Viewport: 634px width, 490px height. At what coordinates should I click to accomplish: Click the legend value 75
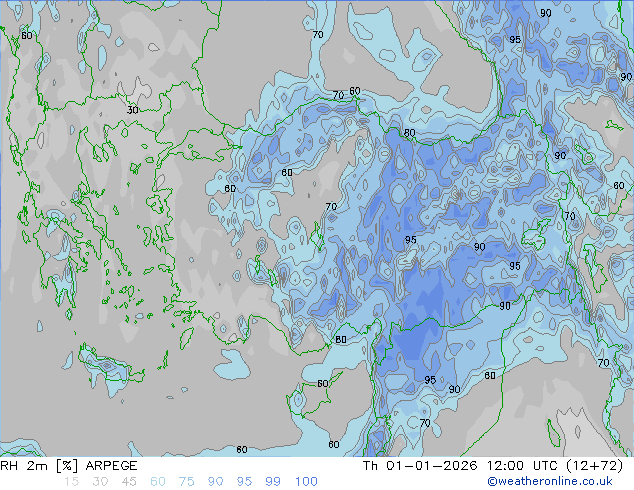click(x=186, y=482)
